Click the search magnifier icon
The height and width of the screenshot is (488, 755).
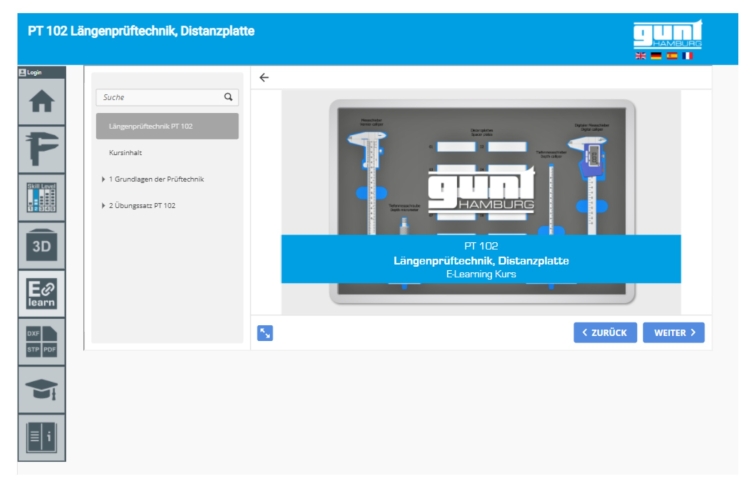pos(228,97)
